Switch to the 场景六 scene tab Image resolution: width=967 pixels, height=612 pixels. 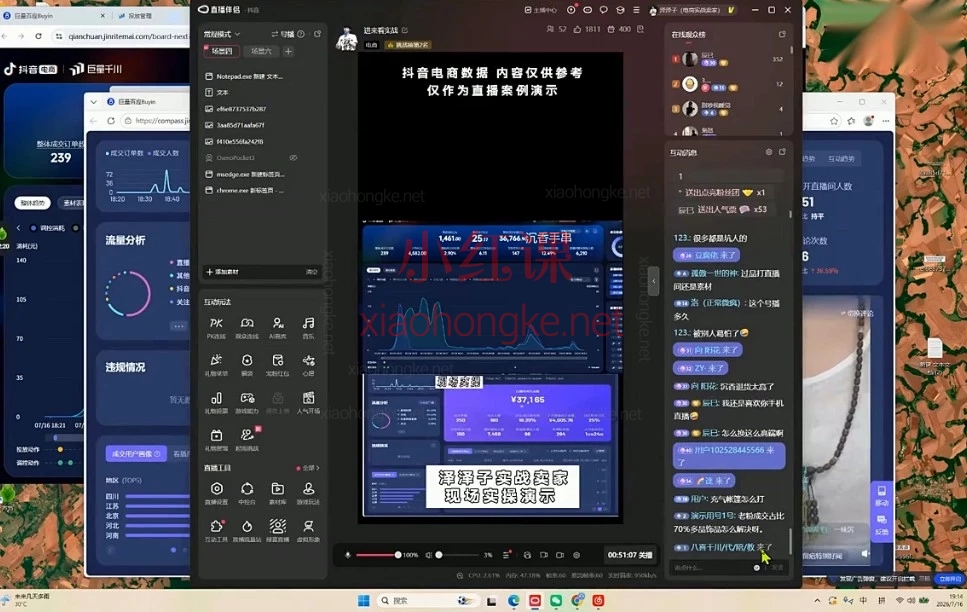click(261, 51)
